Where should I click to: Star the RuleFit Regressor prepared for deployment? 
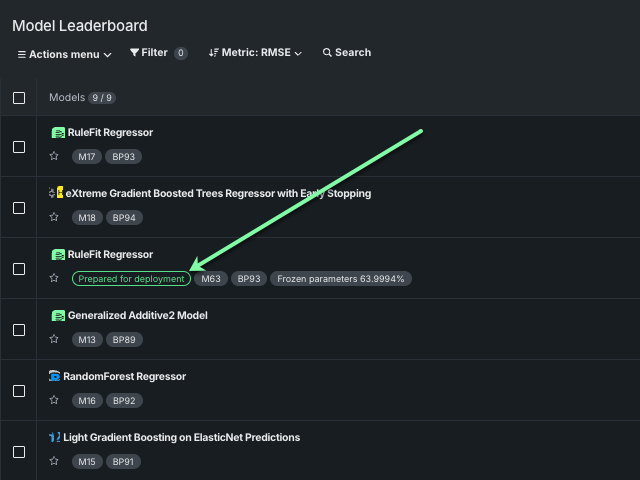[55, 278]
